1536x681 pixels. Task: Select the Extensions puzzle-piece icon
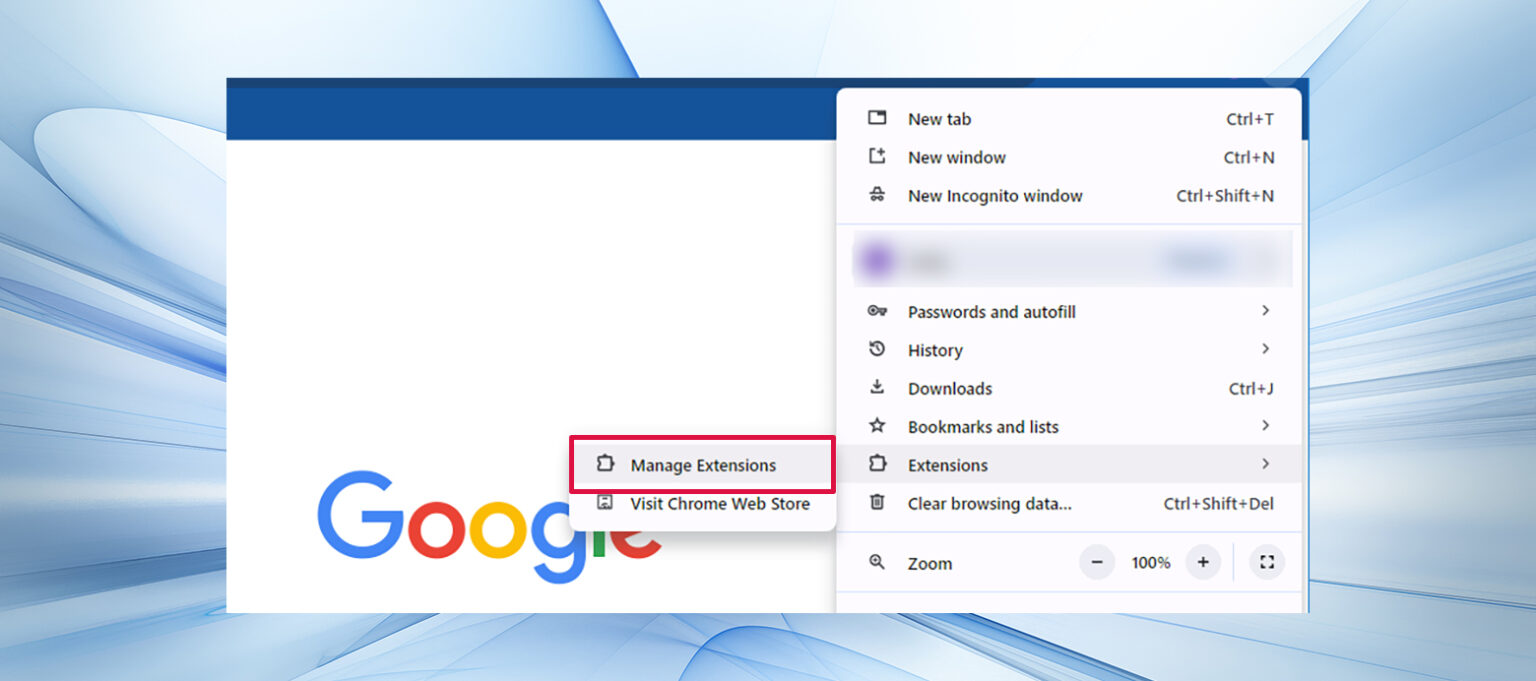(878, 464)
